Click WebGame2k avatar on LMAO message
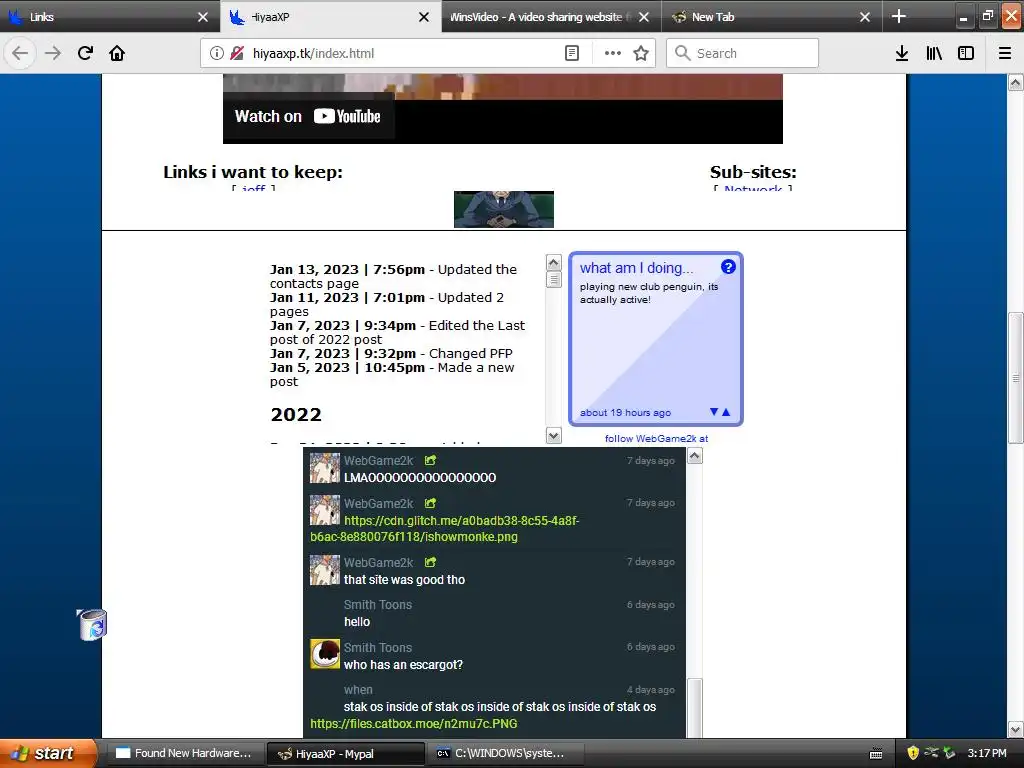1024x768 pixels. 325,468
